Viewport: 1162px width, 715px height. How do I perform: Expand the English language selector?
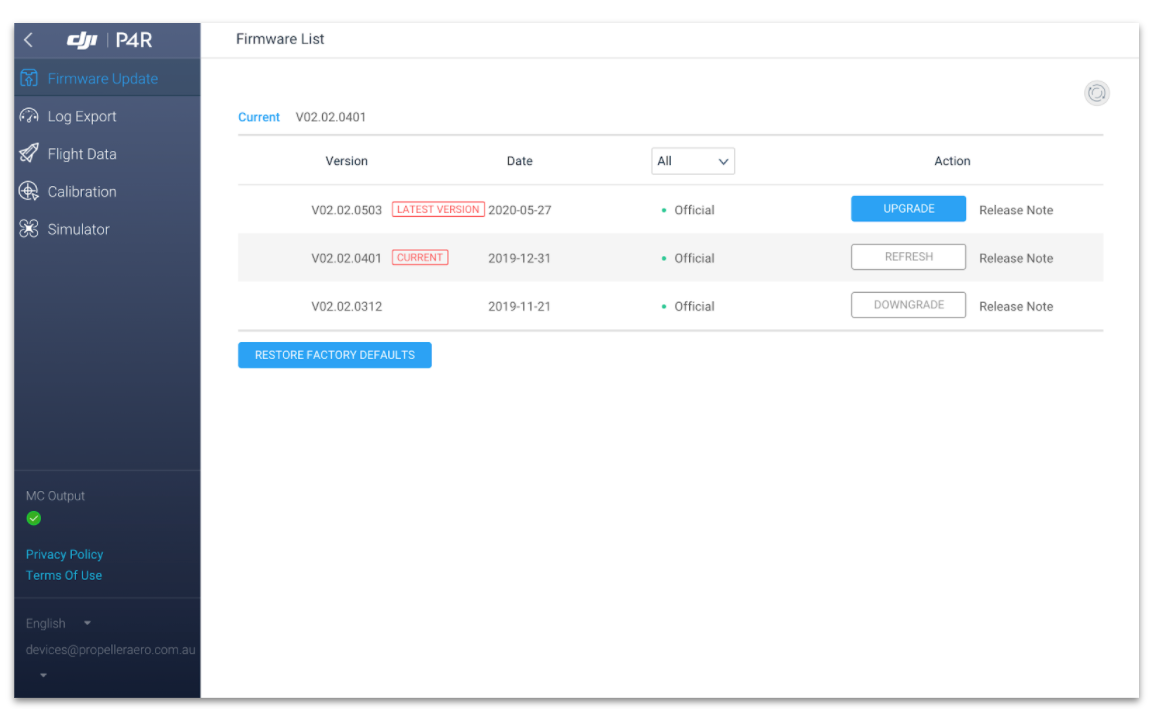click(59, 623)
